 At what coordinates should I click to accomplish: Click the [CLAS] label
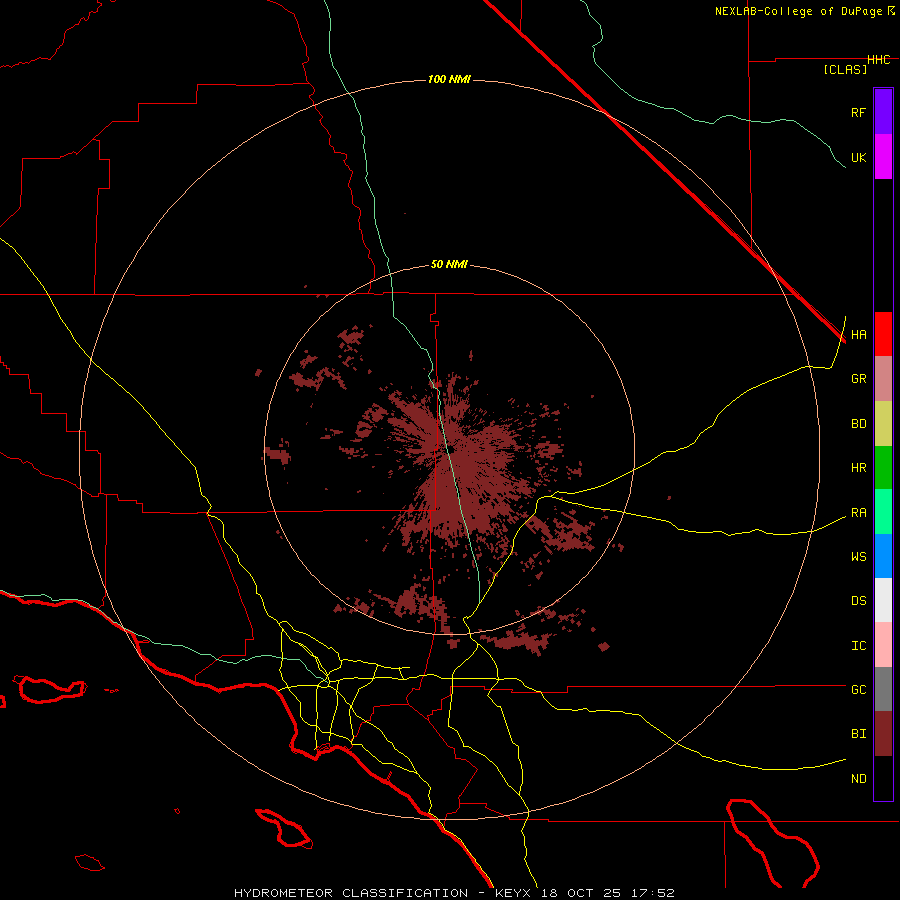tap(845, 69)
